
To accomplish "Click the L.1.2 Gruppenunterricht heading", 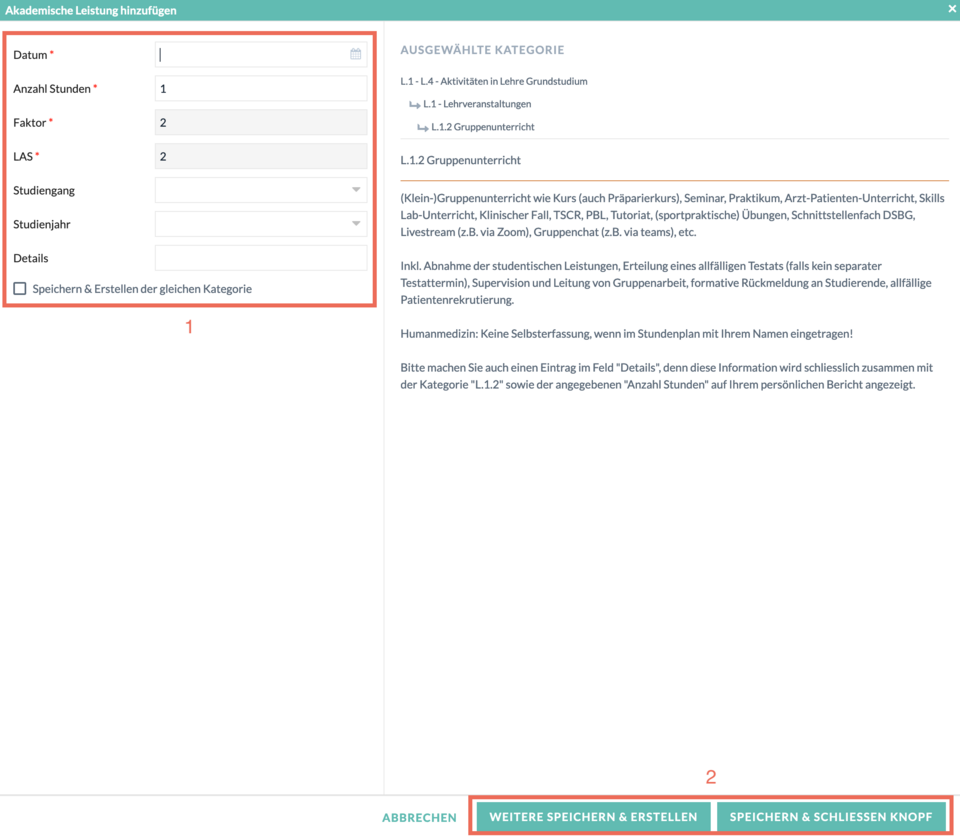I will 460,160.
